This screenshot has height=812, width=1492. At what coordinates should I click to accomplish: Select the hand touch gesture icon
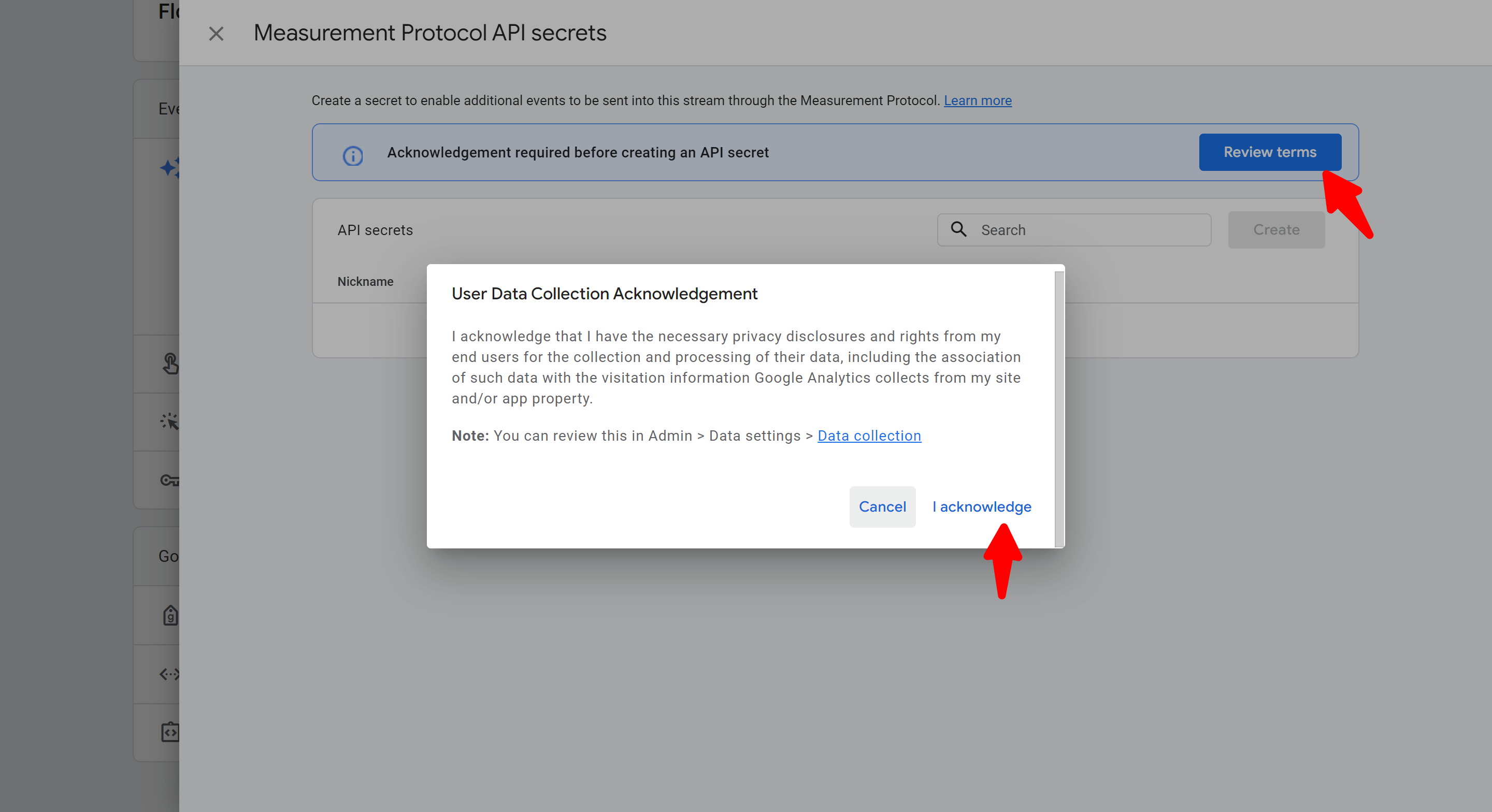tap(170, 364)
